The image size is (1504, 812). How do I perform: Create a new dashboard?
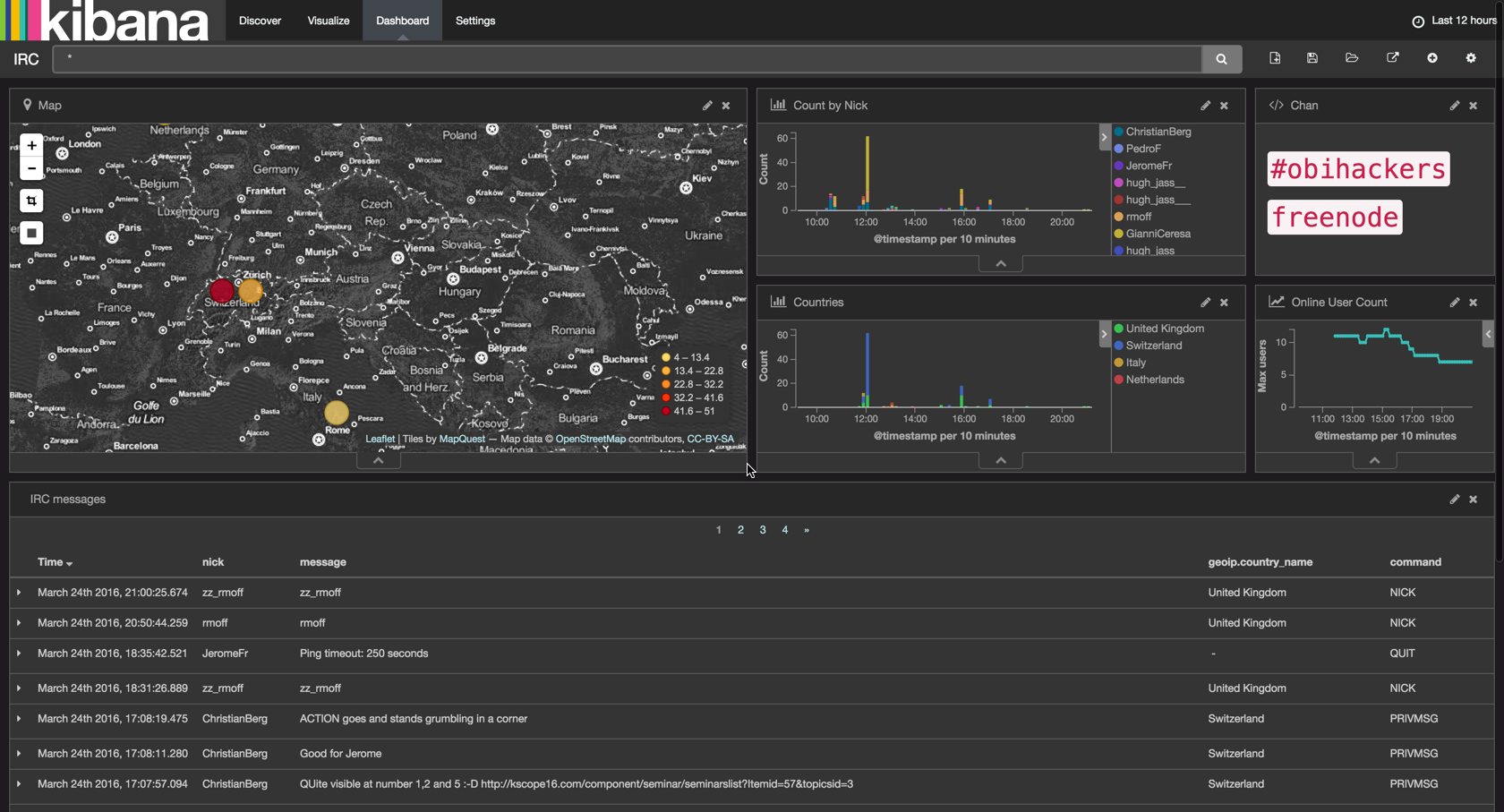coord(1275,58)
